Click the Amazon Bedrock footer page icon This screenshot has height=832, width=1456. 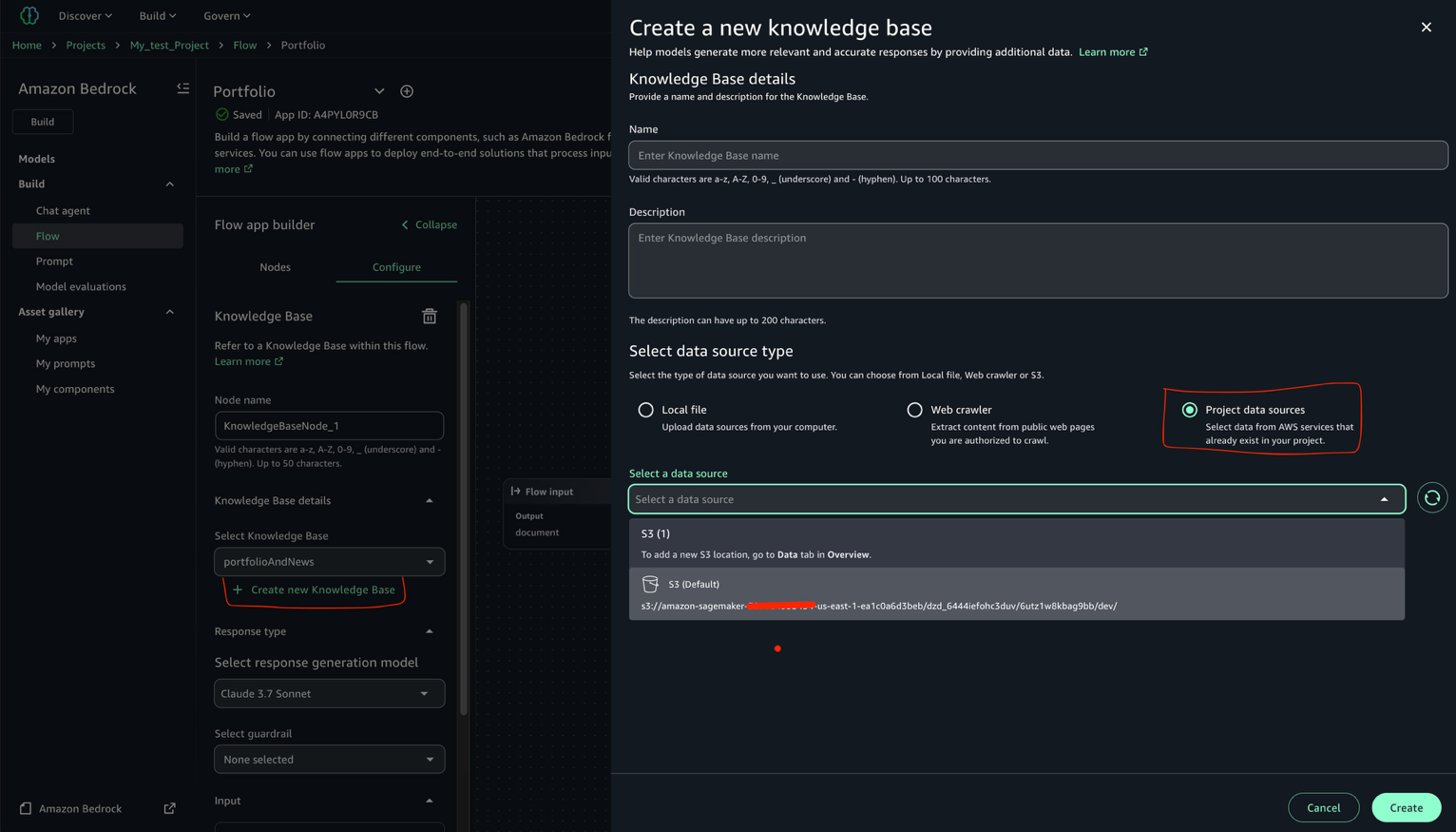(x=26, y=809)
